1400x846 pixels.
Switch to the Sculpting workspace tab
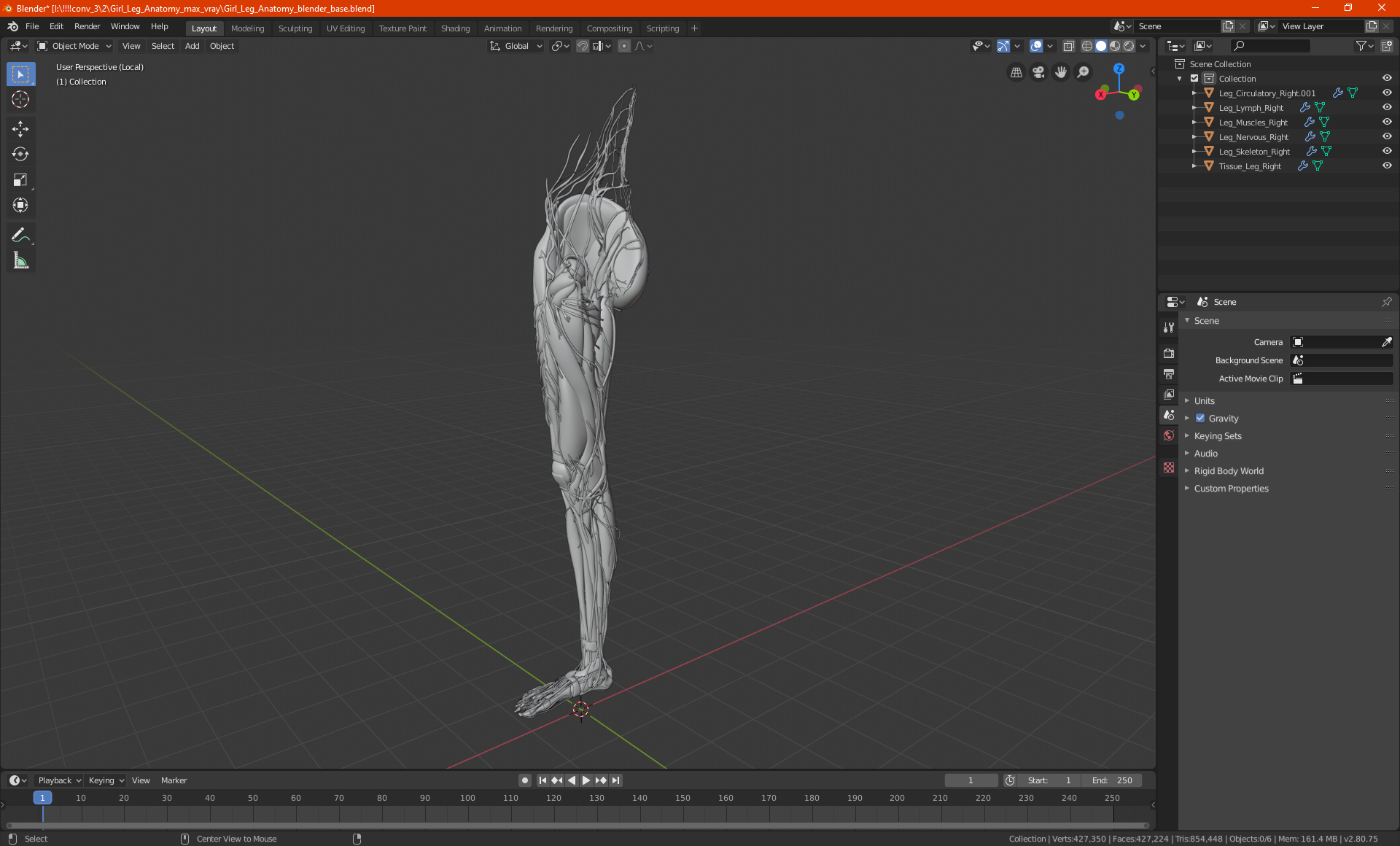pos(295,28)
